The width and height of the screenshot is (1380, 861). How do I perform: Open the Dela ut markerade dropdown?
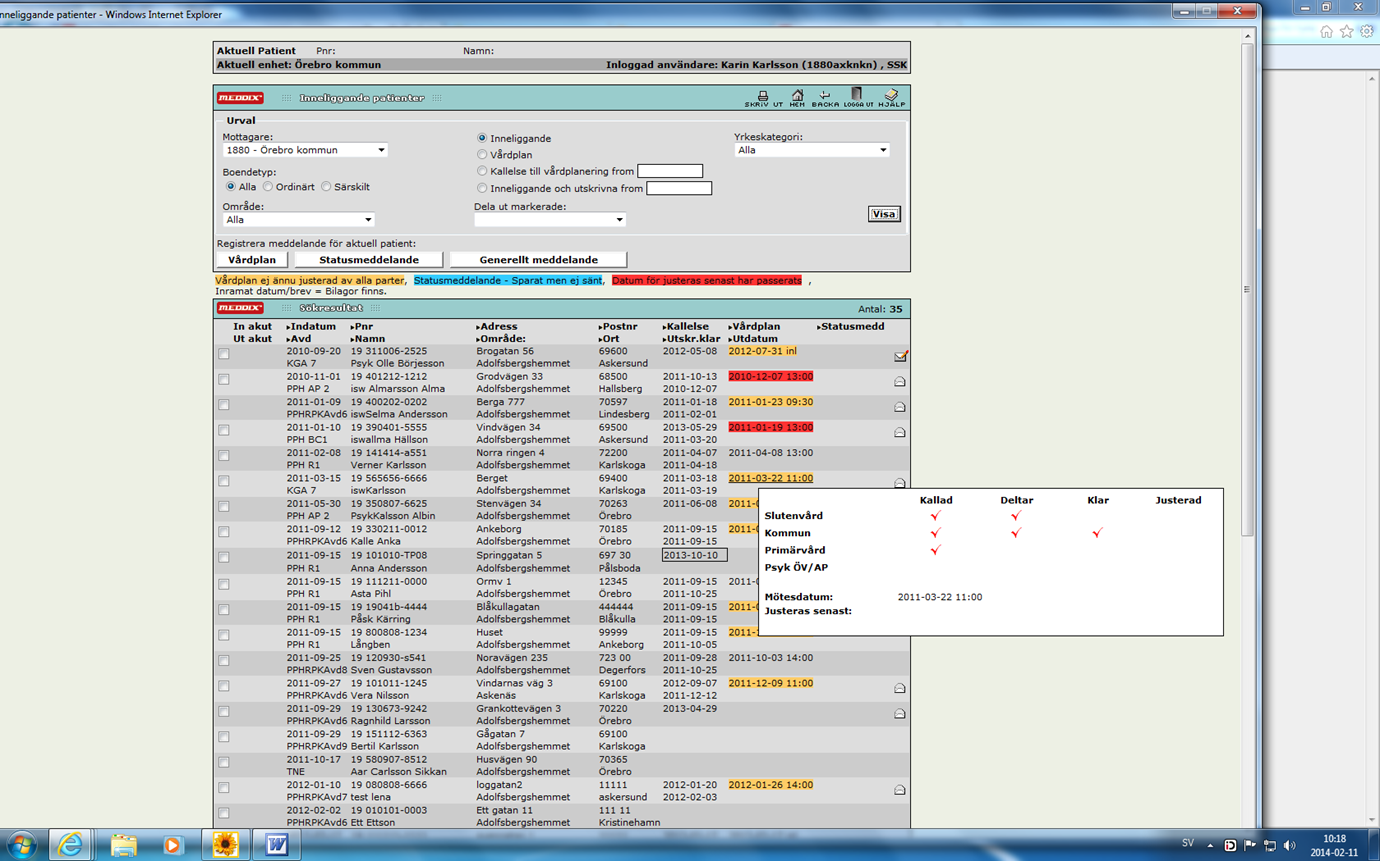pyautogui.click(x=549, y=220)
